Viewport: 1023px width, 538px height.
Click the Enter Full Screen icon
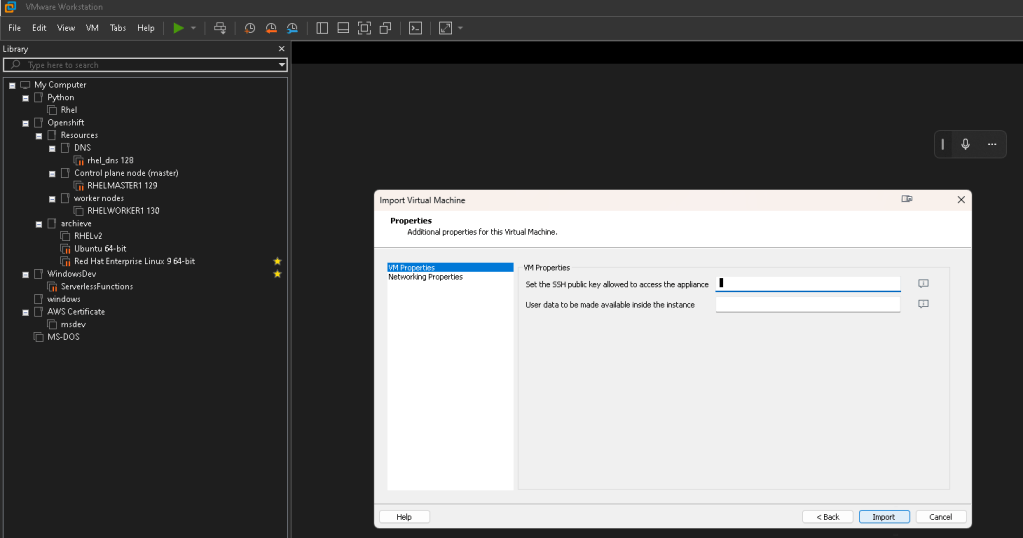point(364,28)
